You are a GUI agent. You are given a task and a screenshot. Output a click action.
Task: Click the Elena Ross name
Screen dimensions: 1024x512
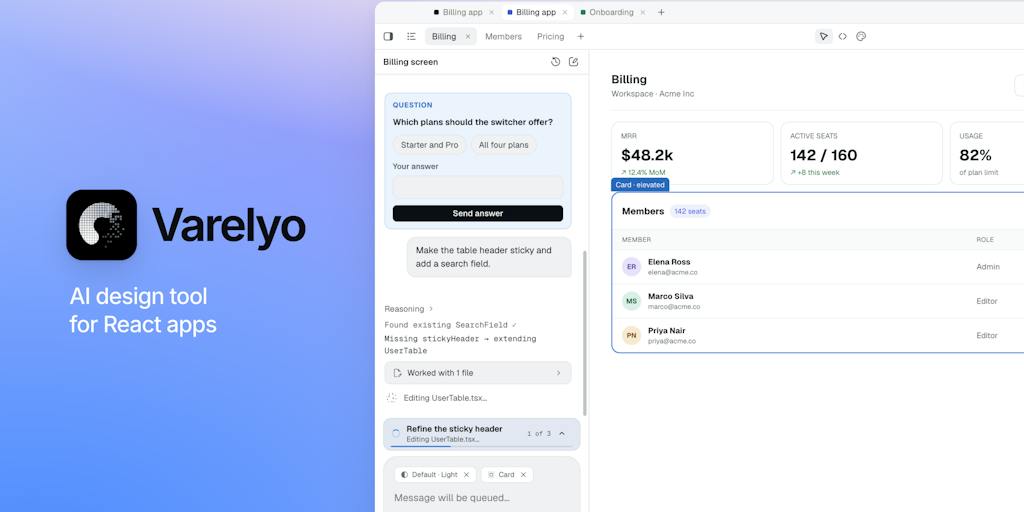pos(669,262)
